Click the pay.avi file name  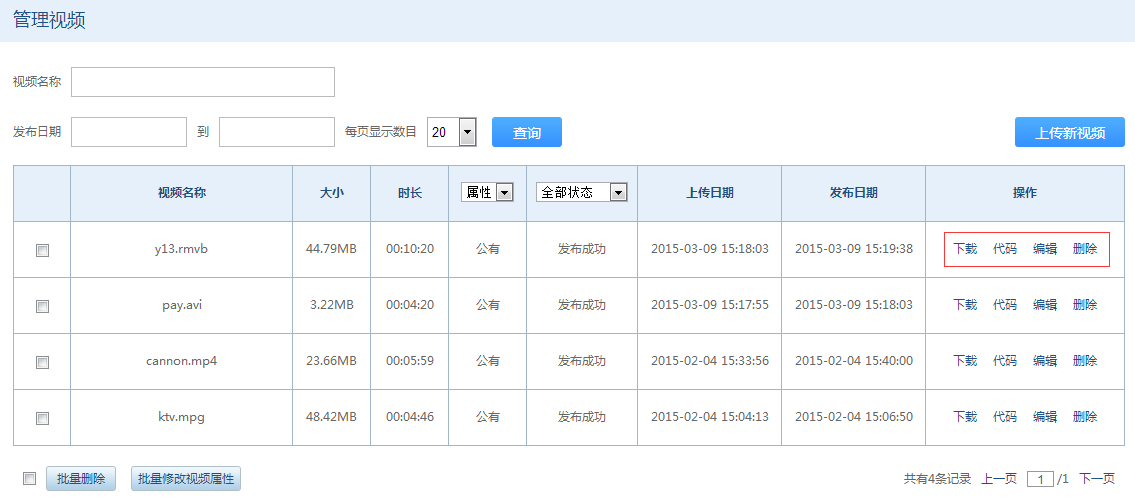point(182,305)
